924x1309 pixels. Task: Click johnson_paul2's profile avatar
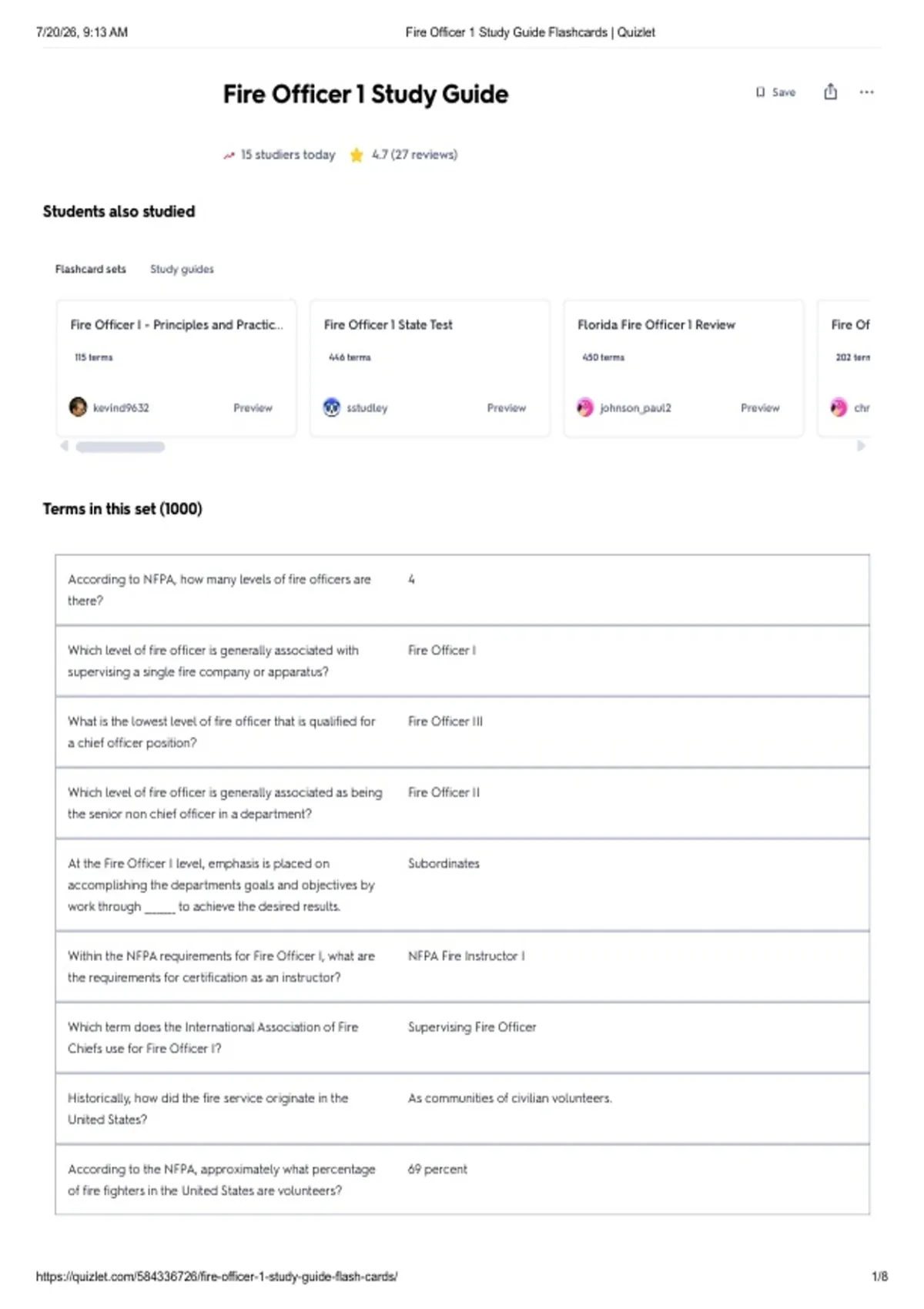pos(585,407)
